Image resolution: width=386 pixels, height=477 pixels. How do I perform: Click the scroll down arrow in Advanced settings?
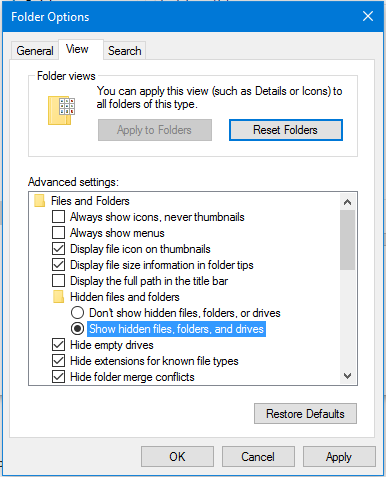click(347, 376)
